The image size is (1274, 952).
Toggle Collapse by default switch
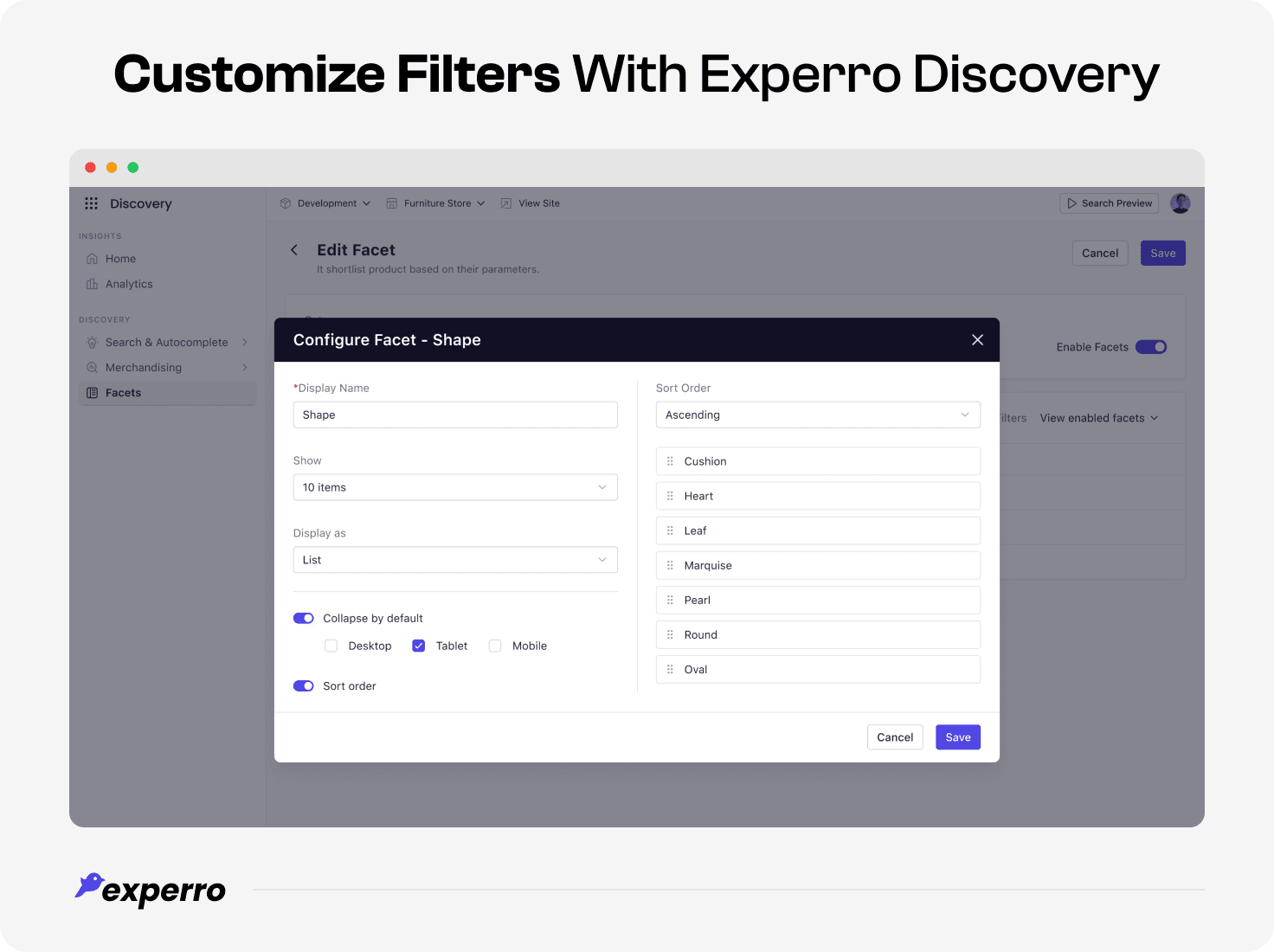(304, 618)
